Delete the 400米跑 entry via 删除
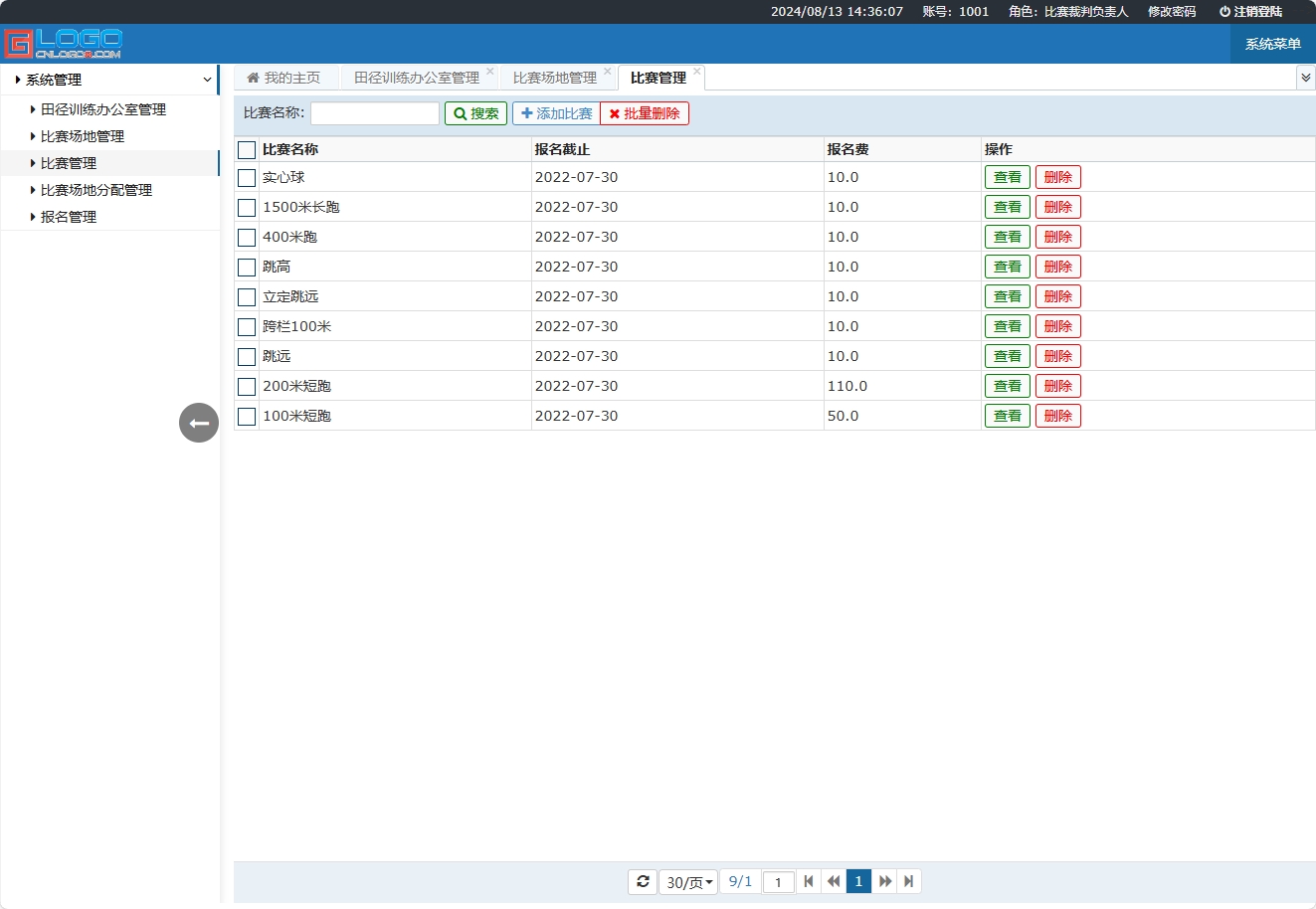1316x909 pixels. 1057,237
